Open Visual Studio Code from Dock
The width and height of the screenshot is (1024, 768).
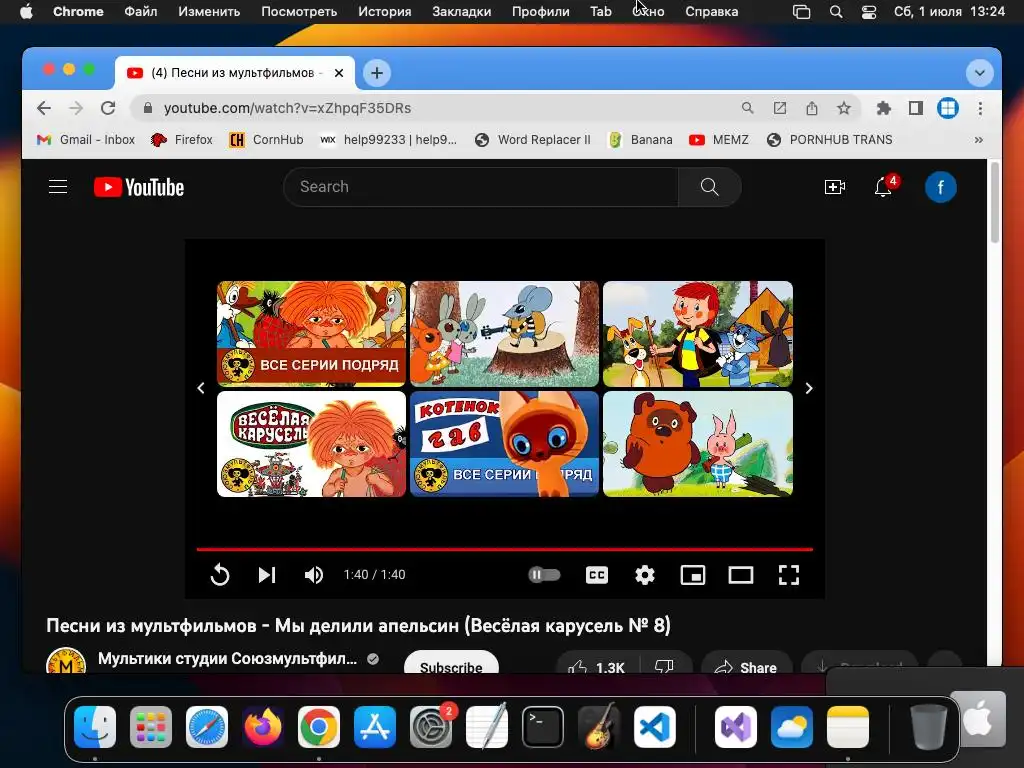pos(655,727)
